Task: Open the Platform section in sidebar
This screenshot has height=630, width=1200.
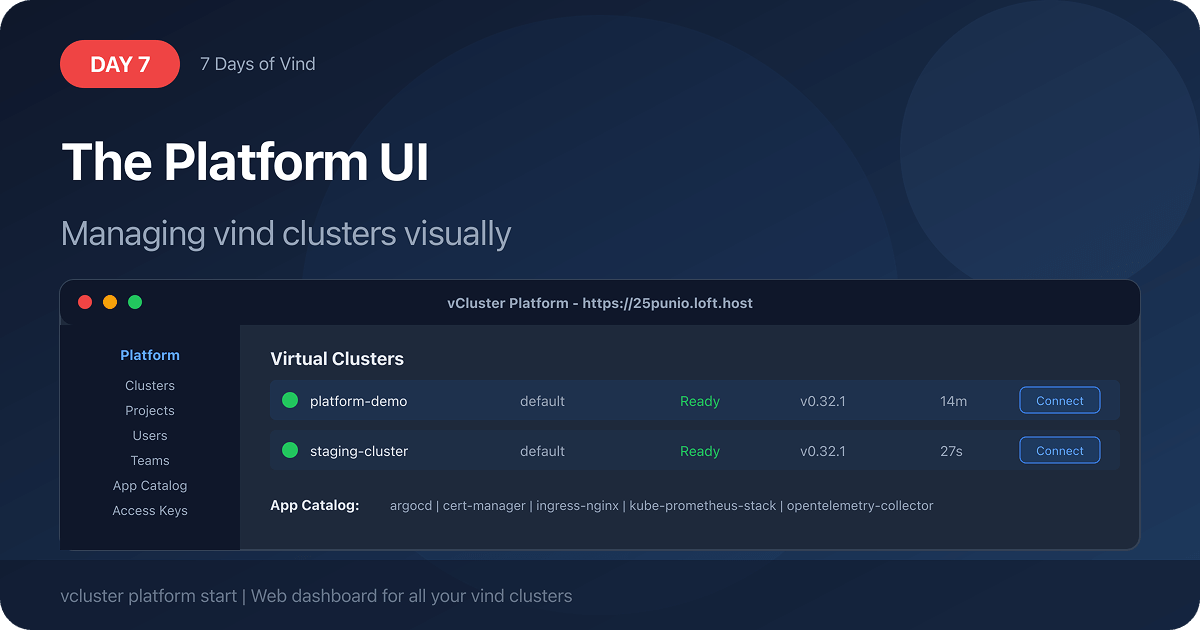Action: point(150,355)
